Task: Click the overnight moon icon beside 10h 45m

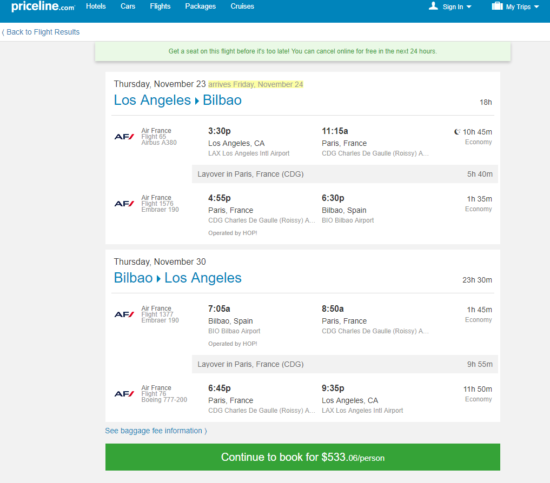Action: click(457, 132)
